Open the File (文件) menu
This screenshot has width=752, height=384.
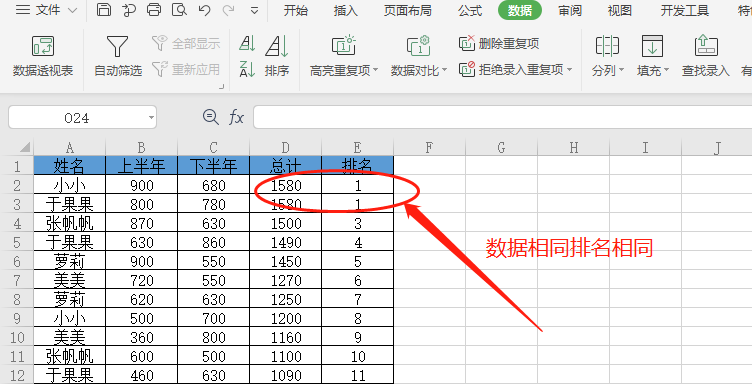pyautogui.click(x=46, y=10)
